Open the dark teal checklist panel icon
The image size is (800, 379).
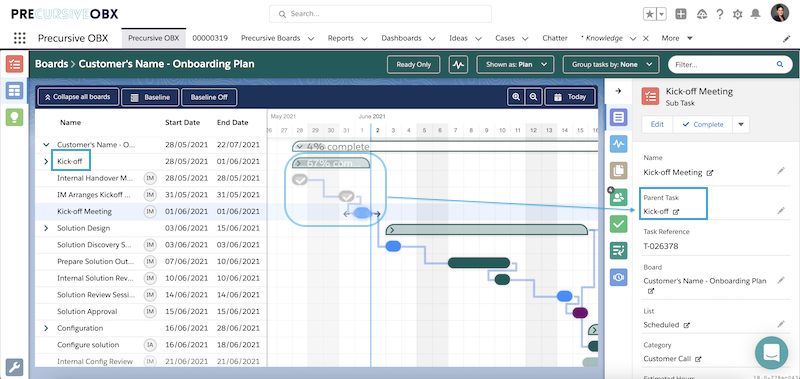618,250
